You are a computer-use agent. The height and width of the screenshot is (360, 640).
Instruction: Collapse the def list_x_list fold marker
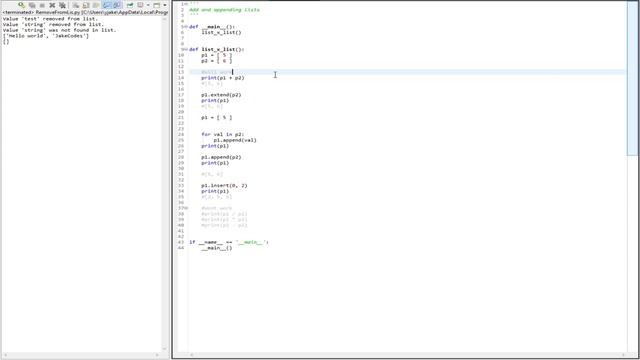pos(186,49)
